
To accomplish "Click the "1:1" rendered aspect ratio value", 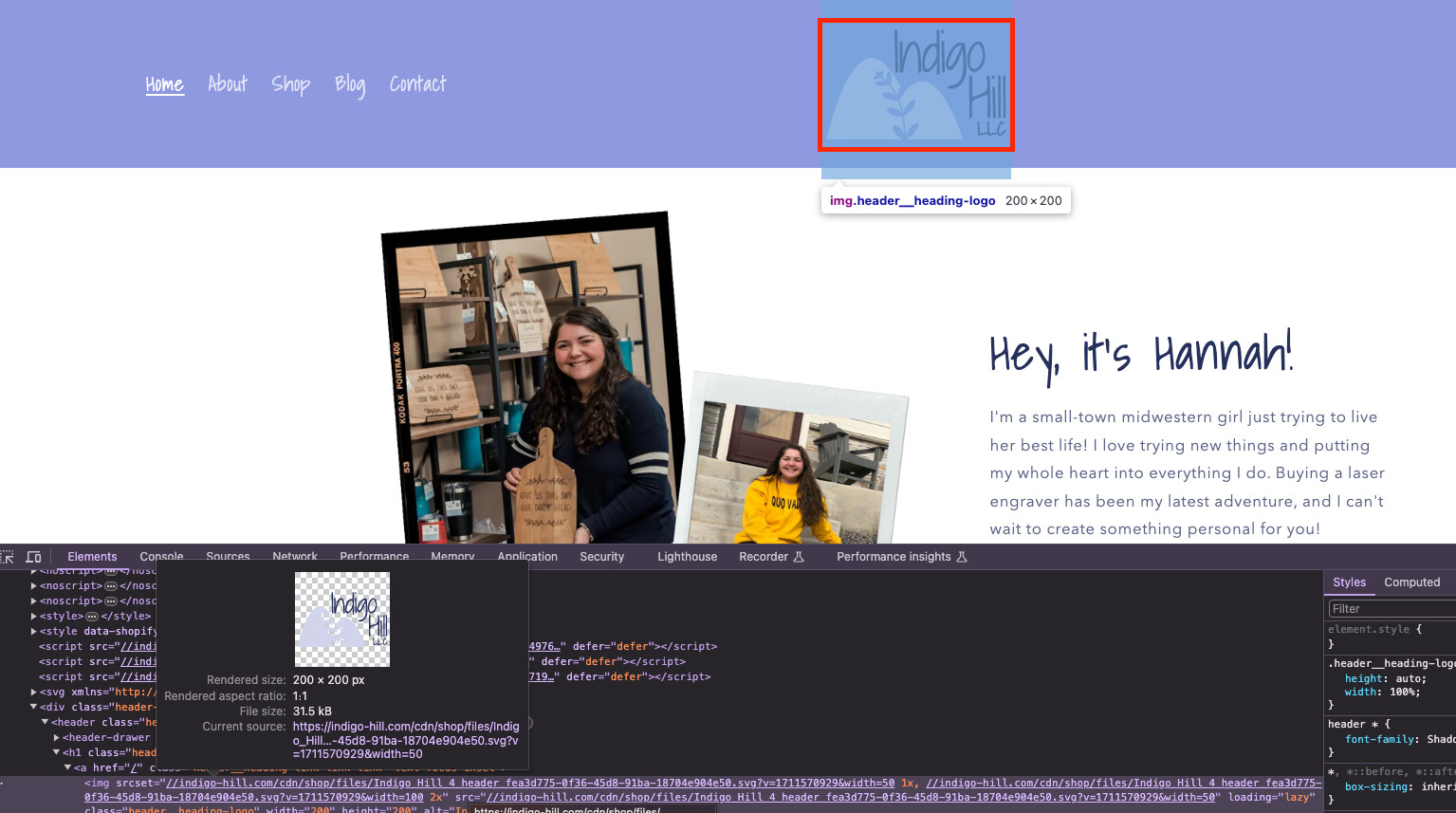I will click(x=300, y=696).
